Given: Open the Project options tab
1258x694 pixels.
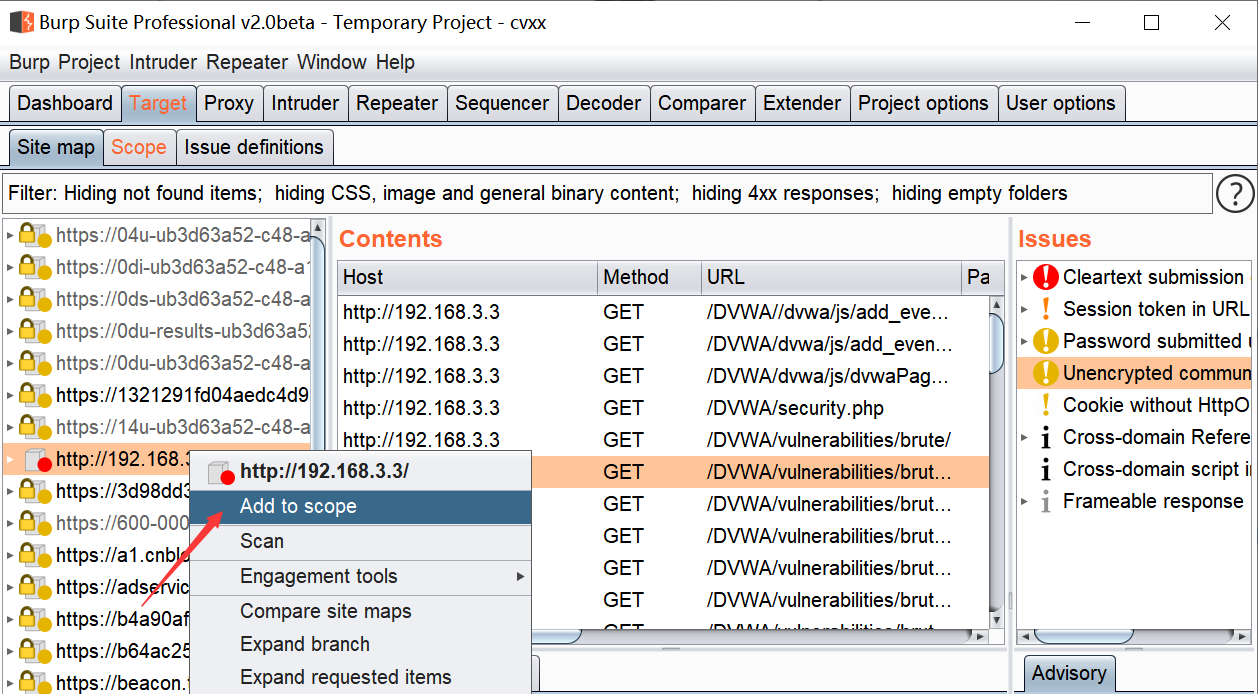Looking at the screenshot, I should (x=923, y=103).
